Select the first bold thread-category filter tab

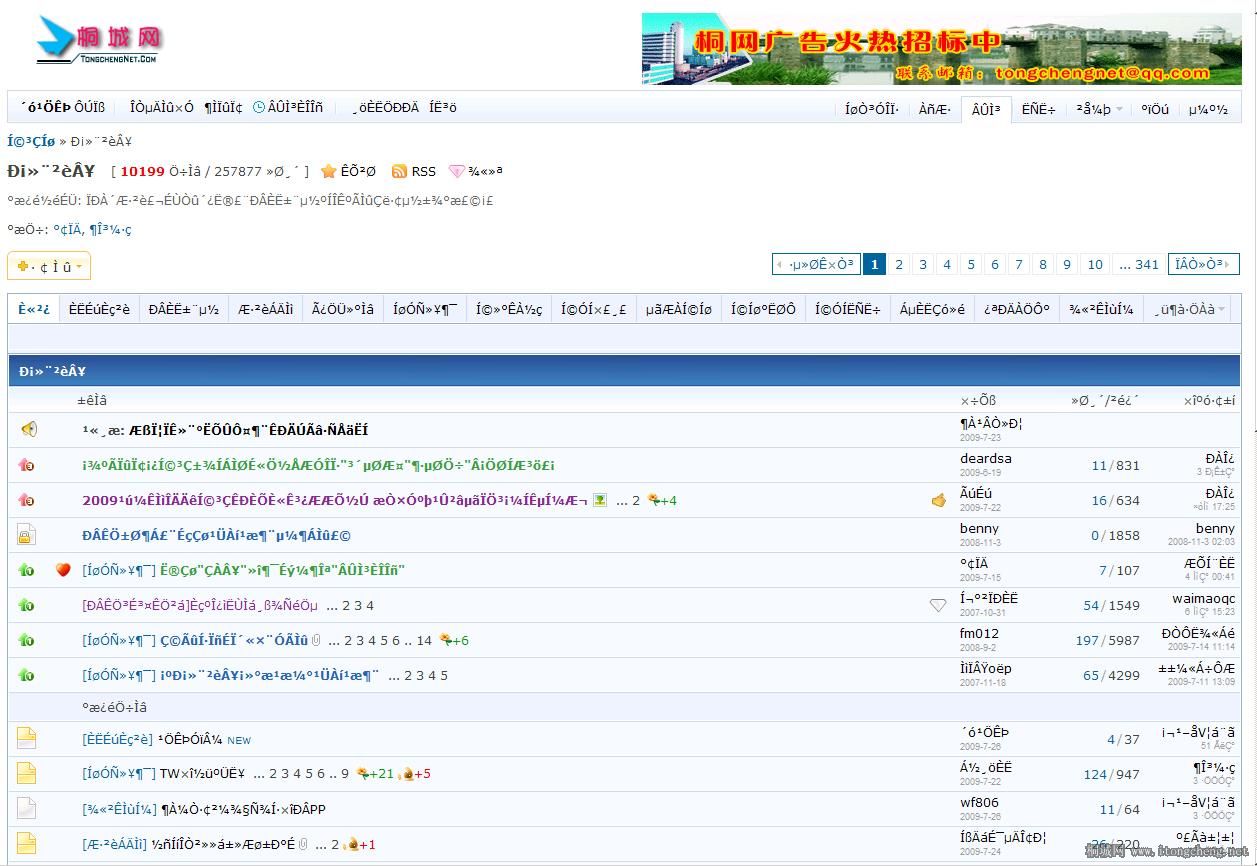coord(34,310)
